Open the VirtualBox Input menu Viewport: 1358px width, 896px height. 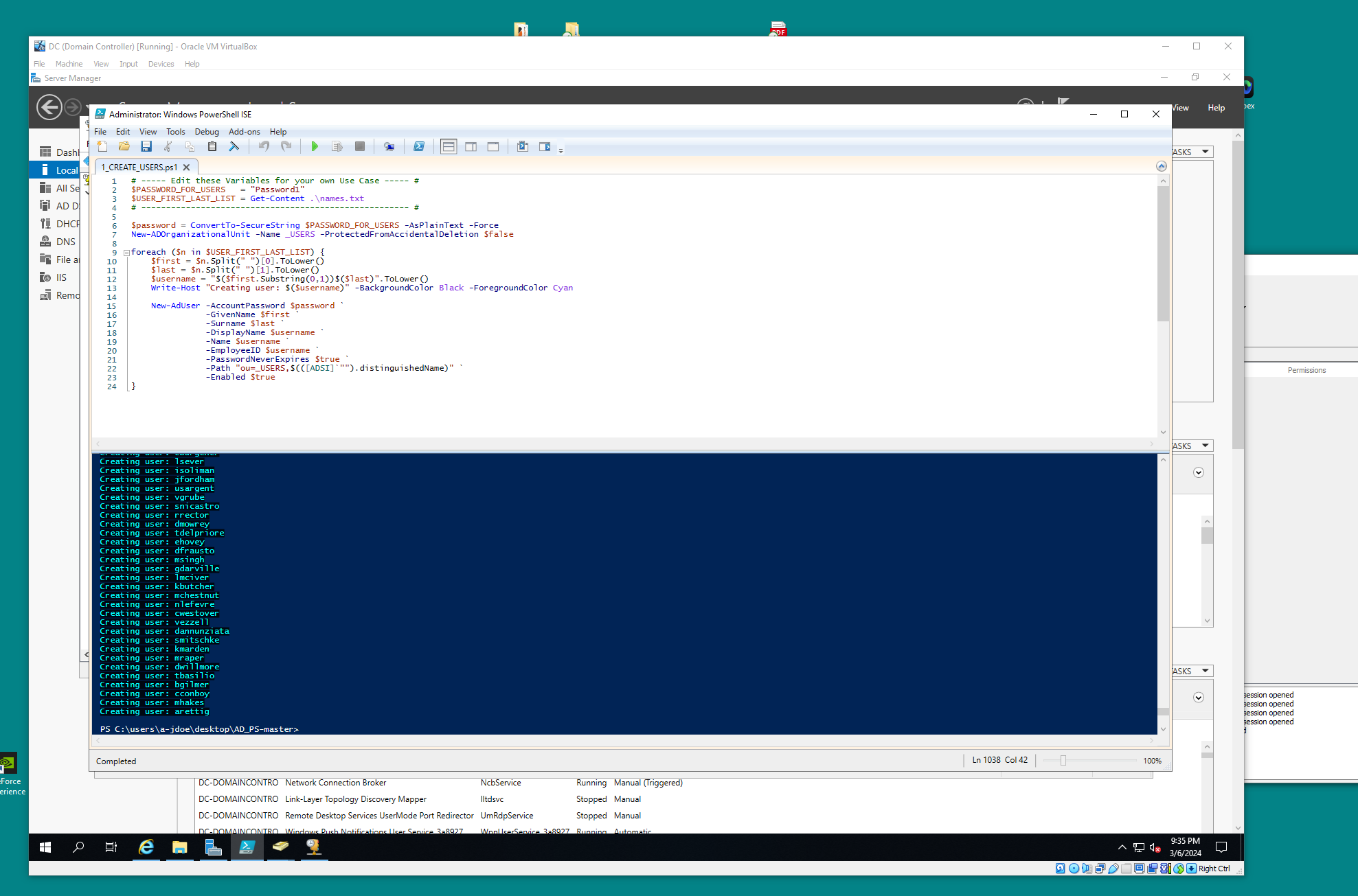click(x=128, y=64)
